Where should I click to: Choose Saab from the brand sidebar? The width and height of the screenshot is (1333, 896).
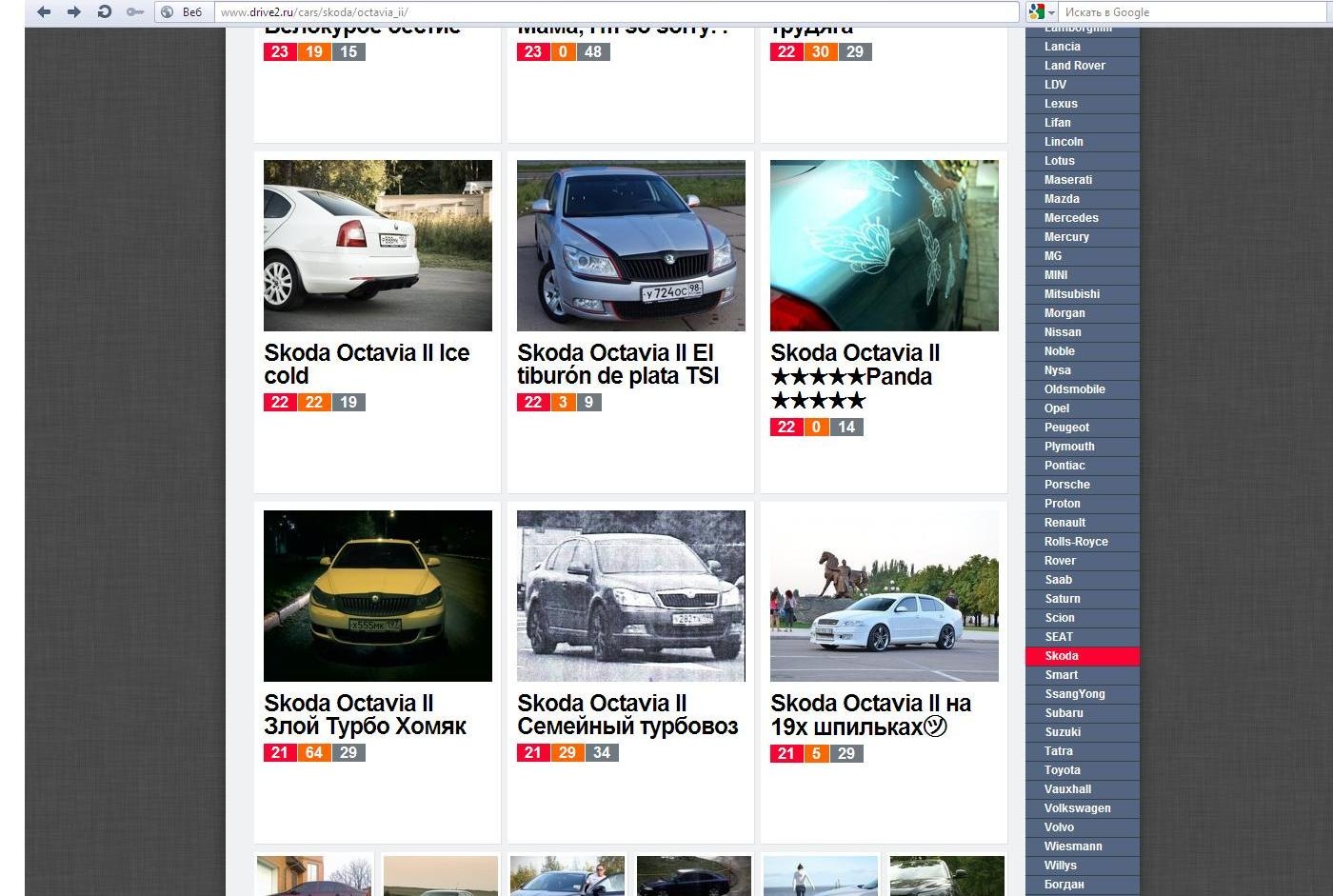click(x=1083, y=580)
